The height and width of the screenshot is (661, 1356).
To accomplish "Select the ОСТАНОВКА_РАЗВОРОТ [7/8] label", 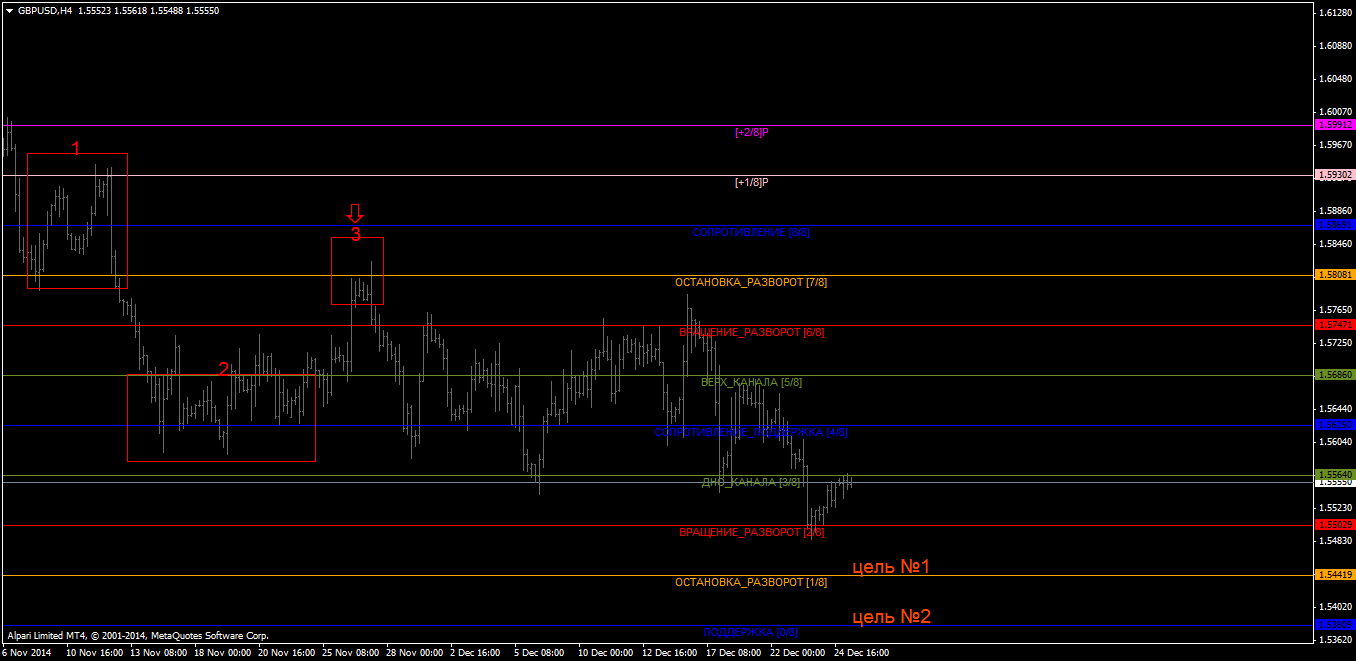I will [751, 282].
